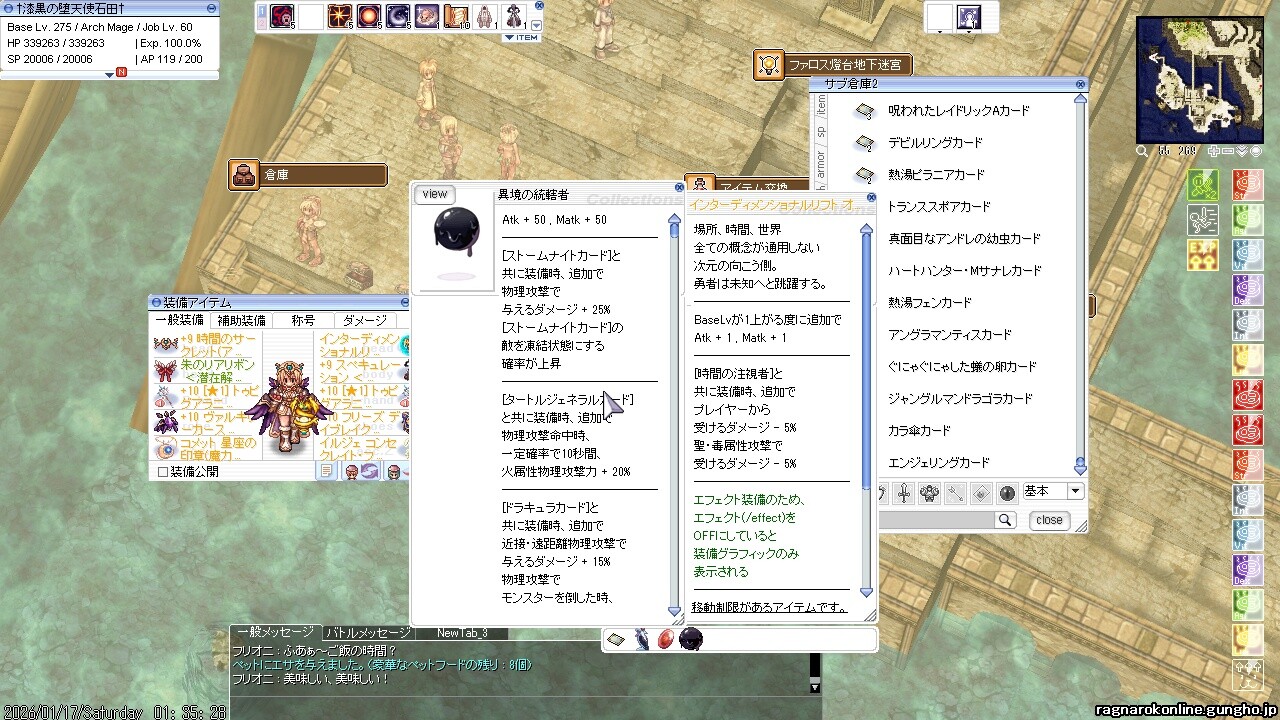Viewport: 1280px width, 720px height.
Task: Open the 基本 sort dropdown in storage
Action: click(x=1075, y=491)
